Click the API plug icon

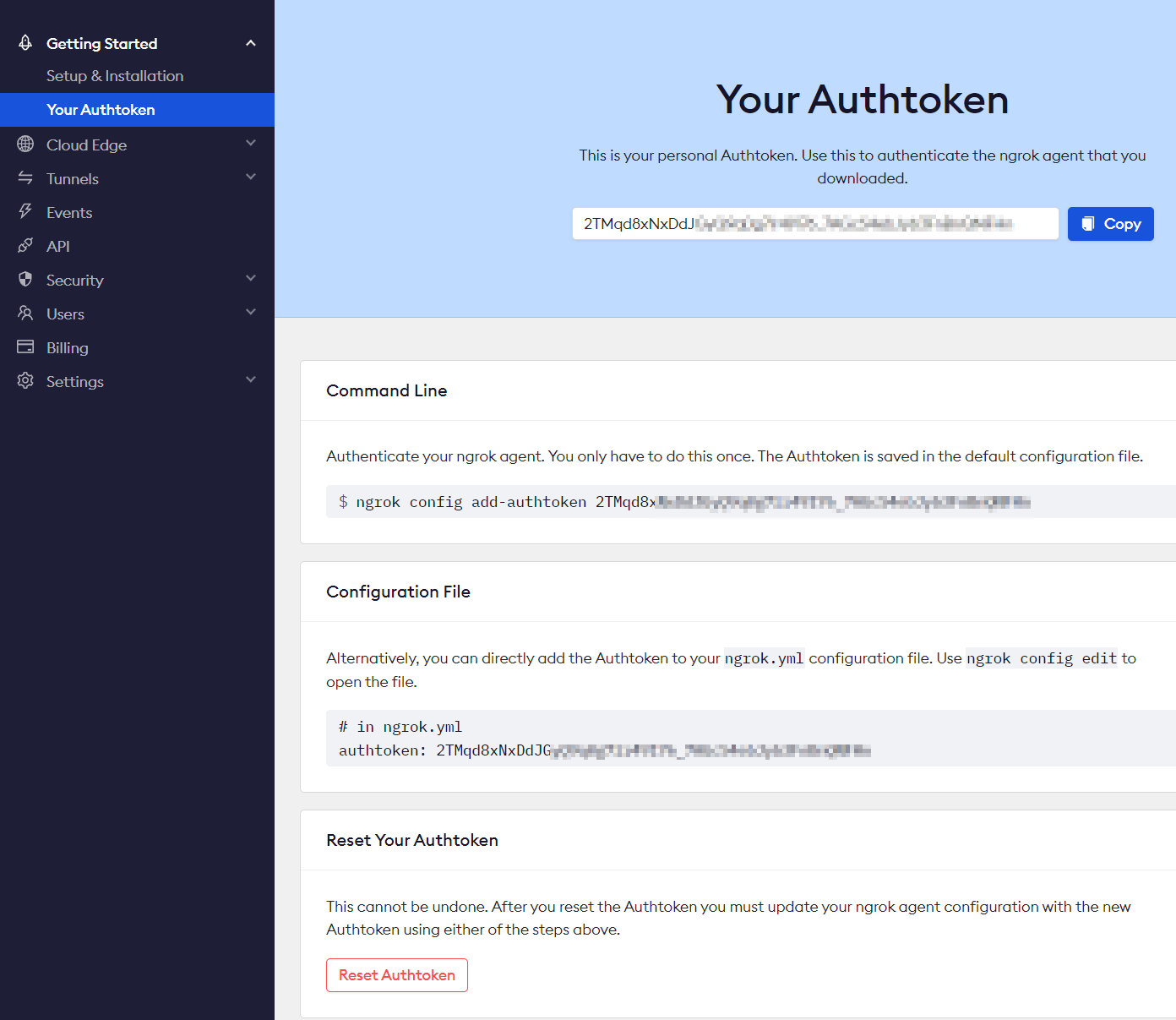click(x=25, y=246)
